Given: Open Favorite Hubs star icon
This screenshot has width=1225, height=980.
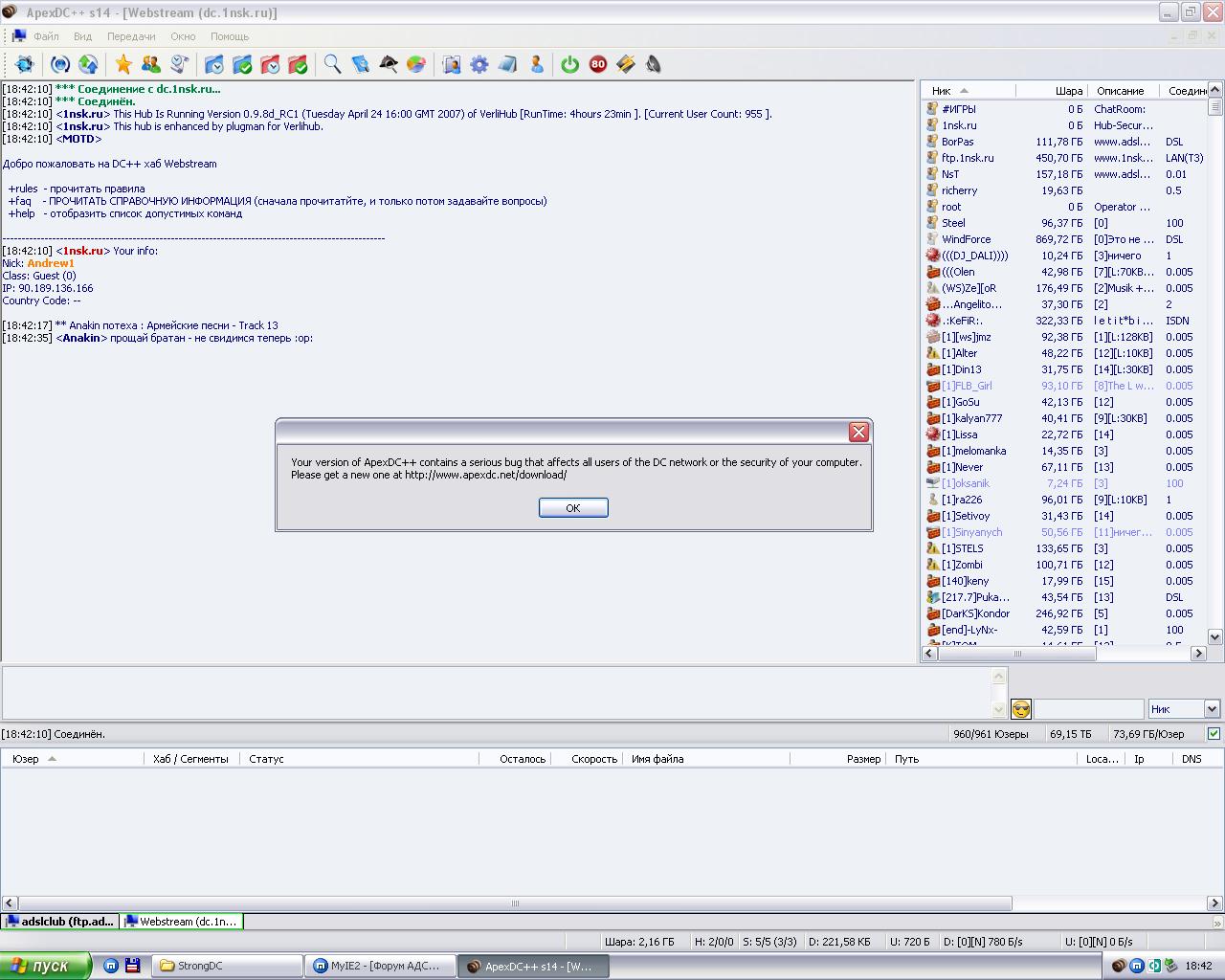Looking at the screenshot, I should coord(123,64).
